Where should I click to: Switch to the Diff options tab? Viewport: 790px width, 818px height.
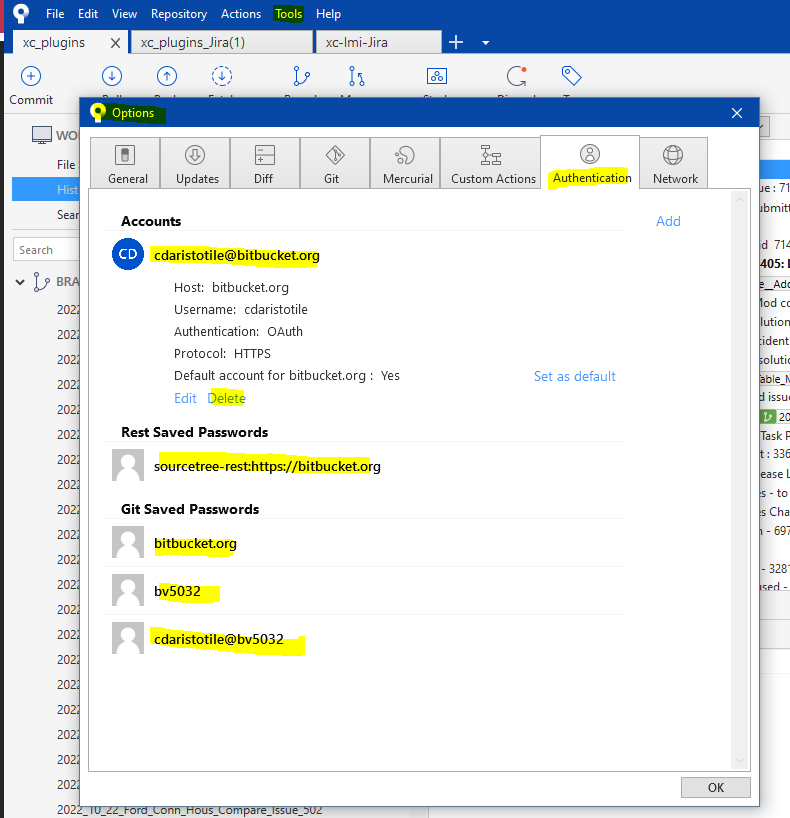[x=265, y=163]
